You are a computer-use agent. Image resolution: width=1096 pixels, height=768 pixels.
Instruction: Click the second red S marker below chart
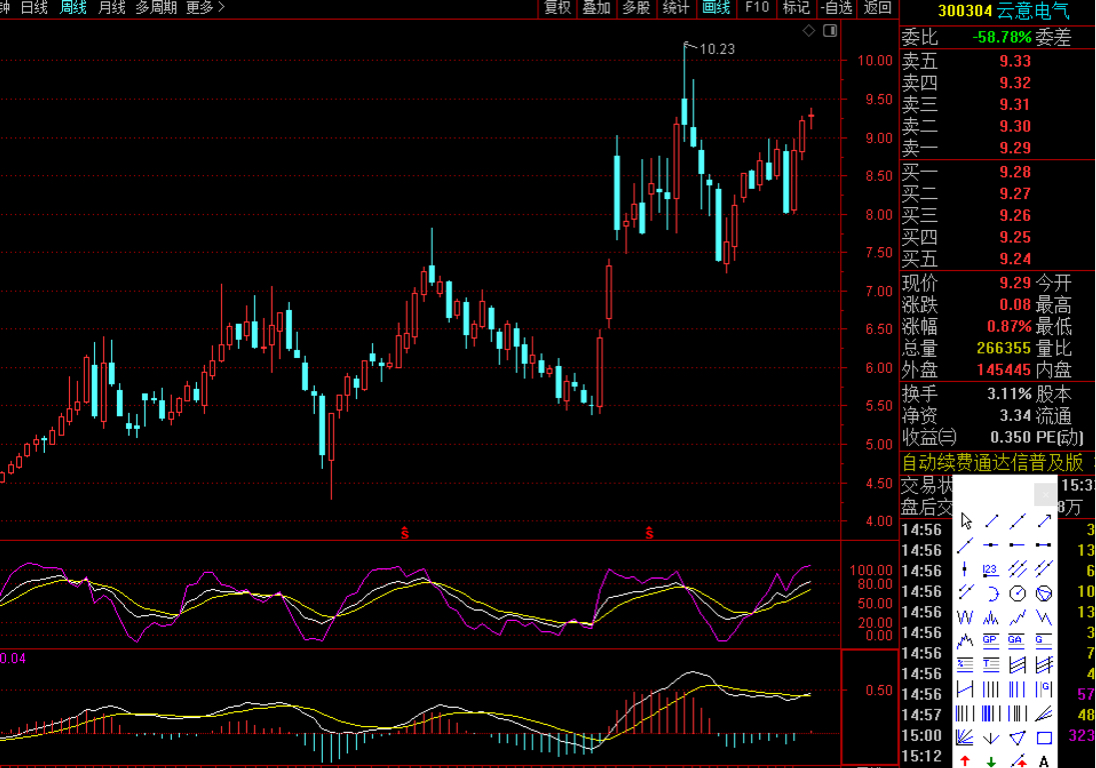pyautogui.click(x=649, y=534)
